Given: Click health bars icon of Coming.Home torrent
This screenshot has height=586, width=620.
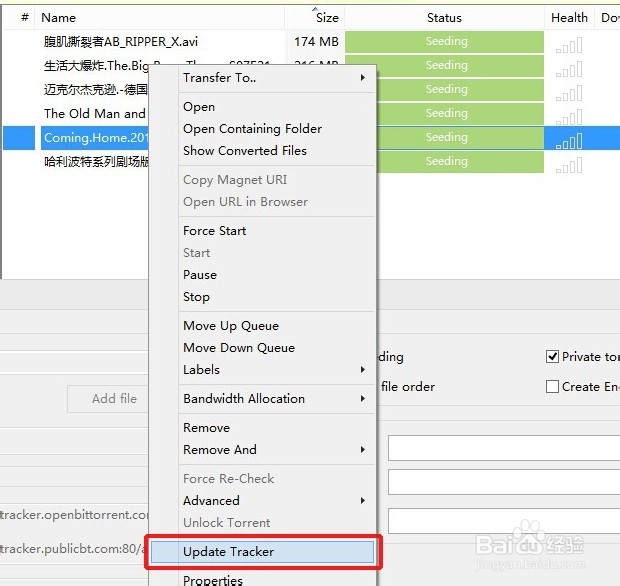Looking at the screenshot, I should point(568,140).
